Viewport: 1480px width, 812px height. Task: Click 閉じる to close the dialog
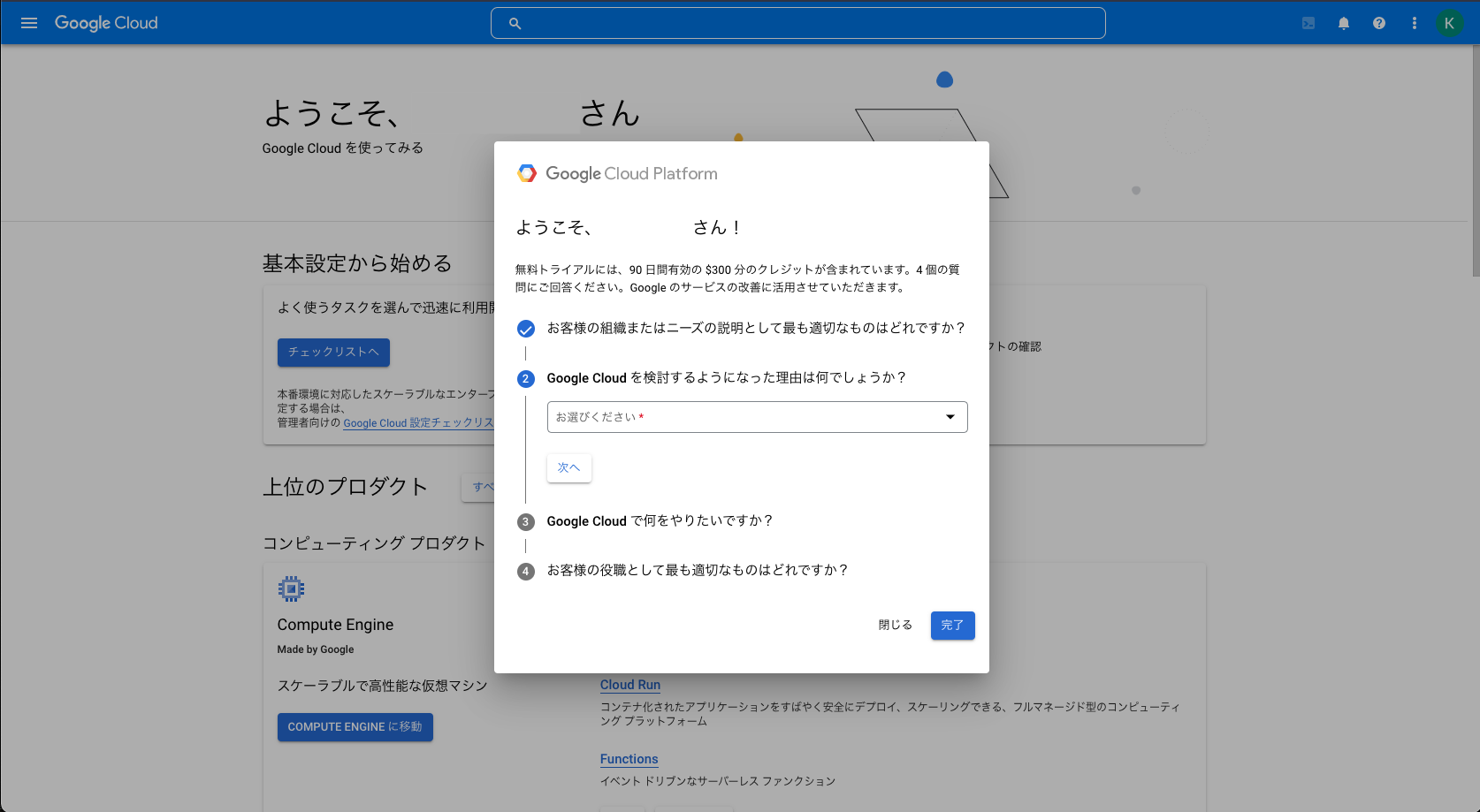click(x=896, y=626)
